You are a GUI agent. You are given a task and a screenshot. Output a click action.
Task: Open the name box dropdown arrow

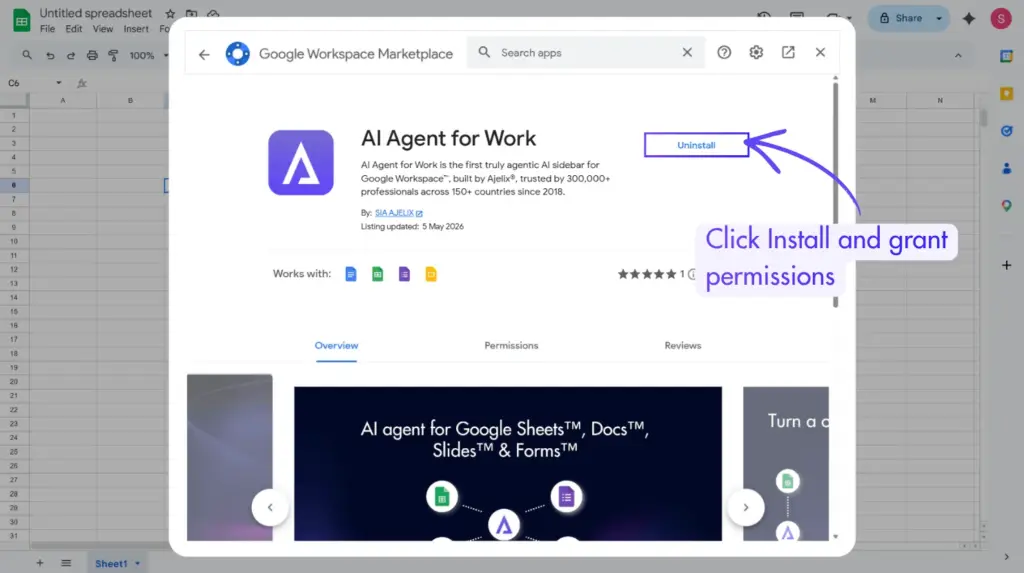(59, 83)
